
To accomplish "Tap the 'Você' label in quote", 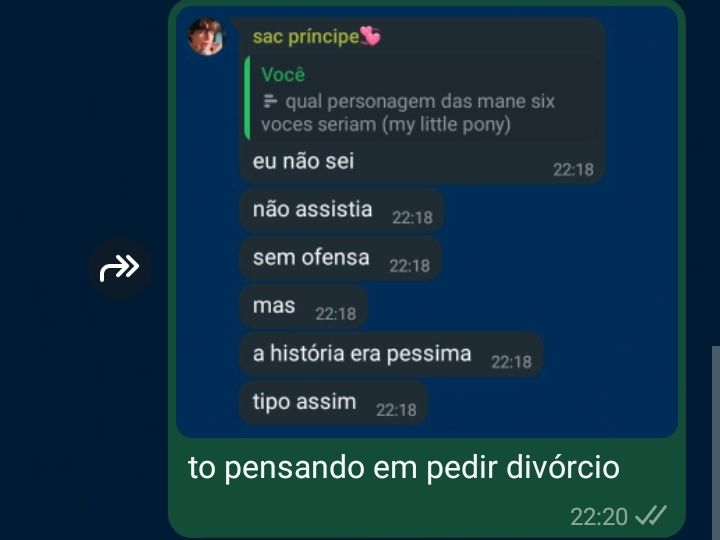I will 283,74.
